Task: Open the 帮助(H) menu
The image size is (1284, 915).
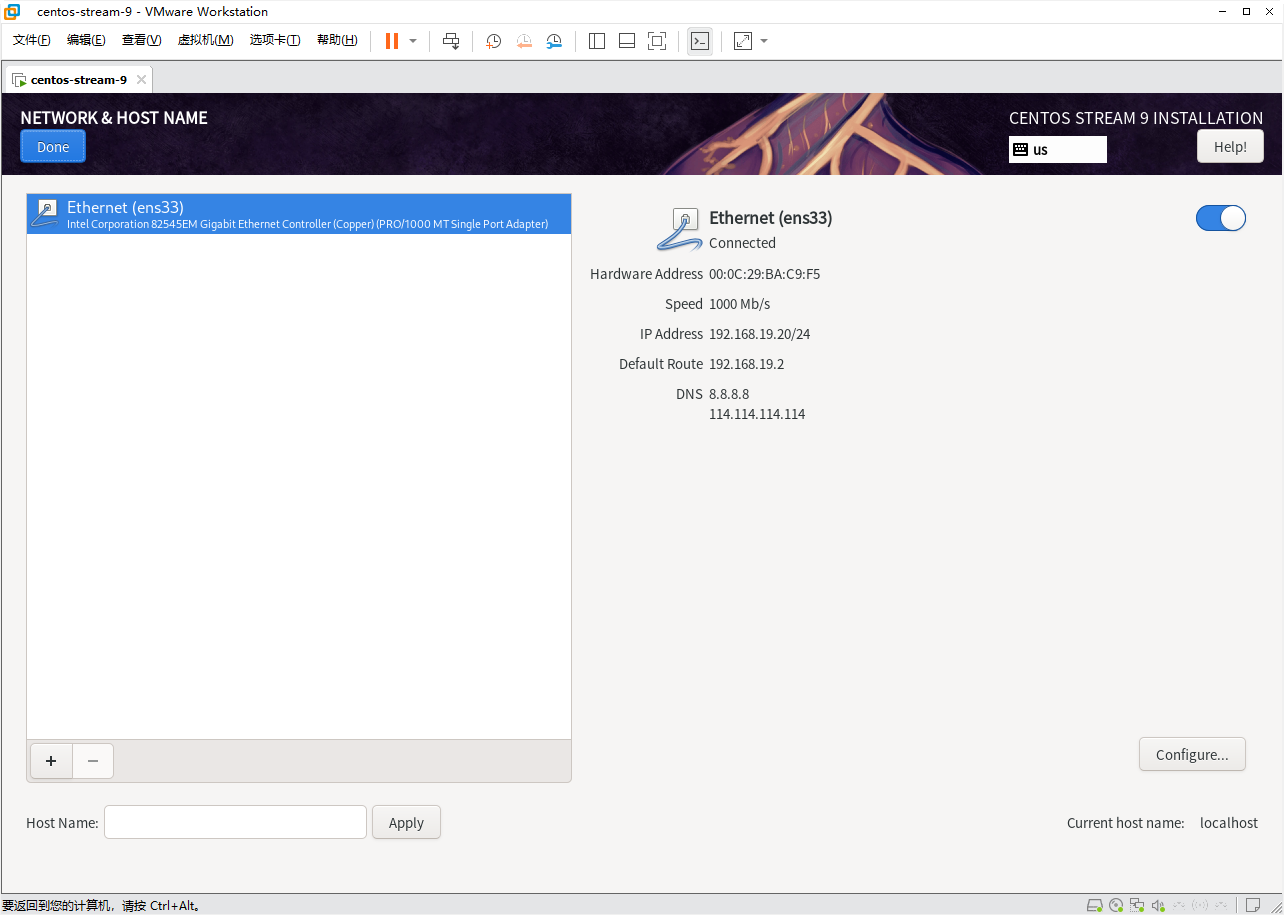Action: click(337, 40)
